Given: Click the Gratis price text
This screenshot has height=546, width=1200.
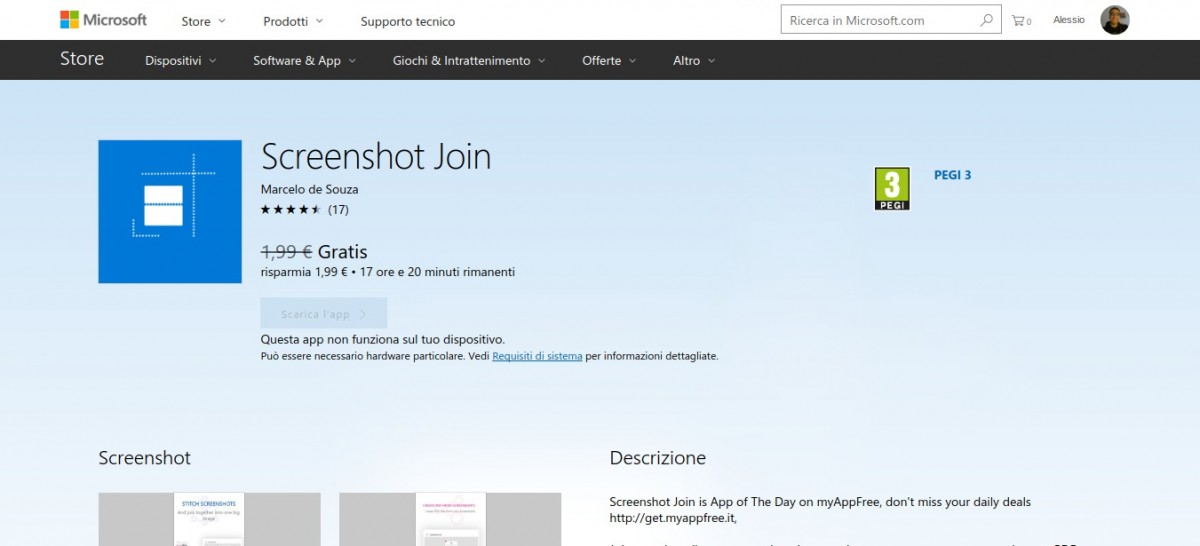Looking at the screenshot, I should 343,252.
